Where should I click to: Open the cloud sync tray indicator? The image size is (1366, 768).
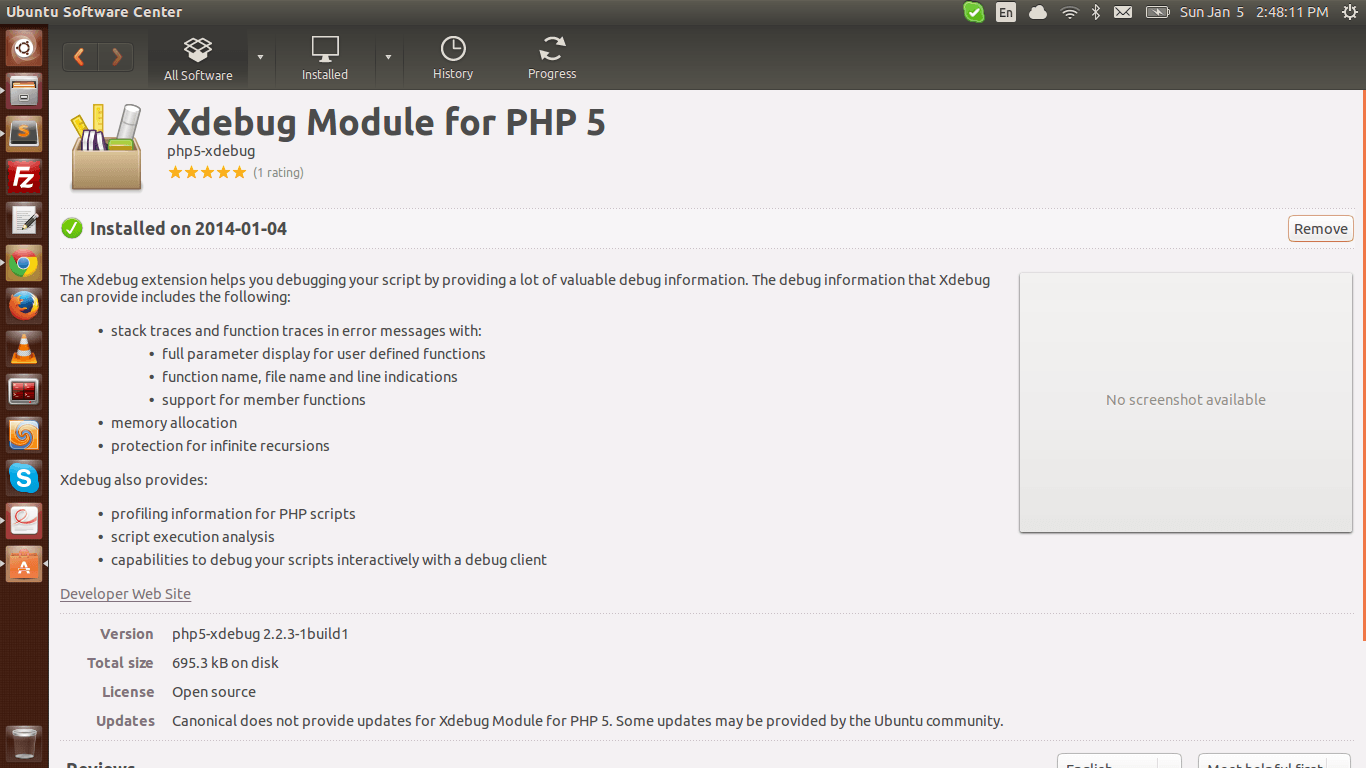click(x=1038, y=12)
